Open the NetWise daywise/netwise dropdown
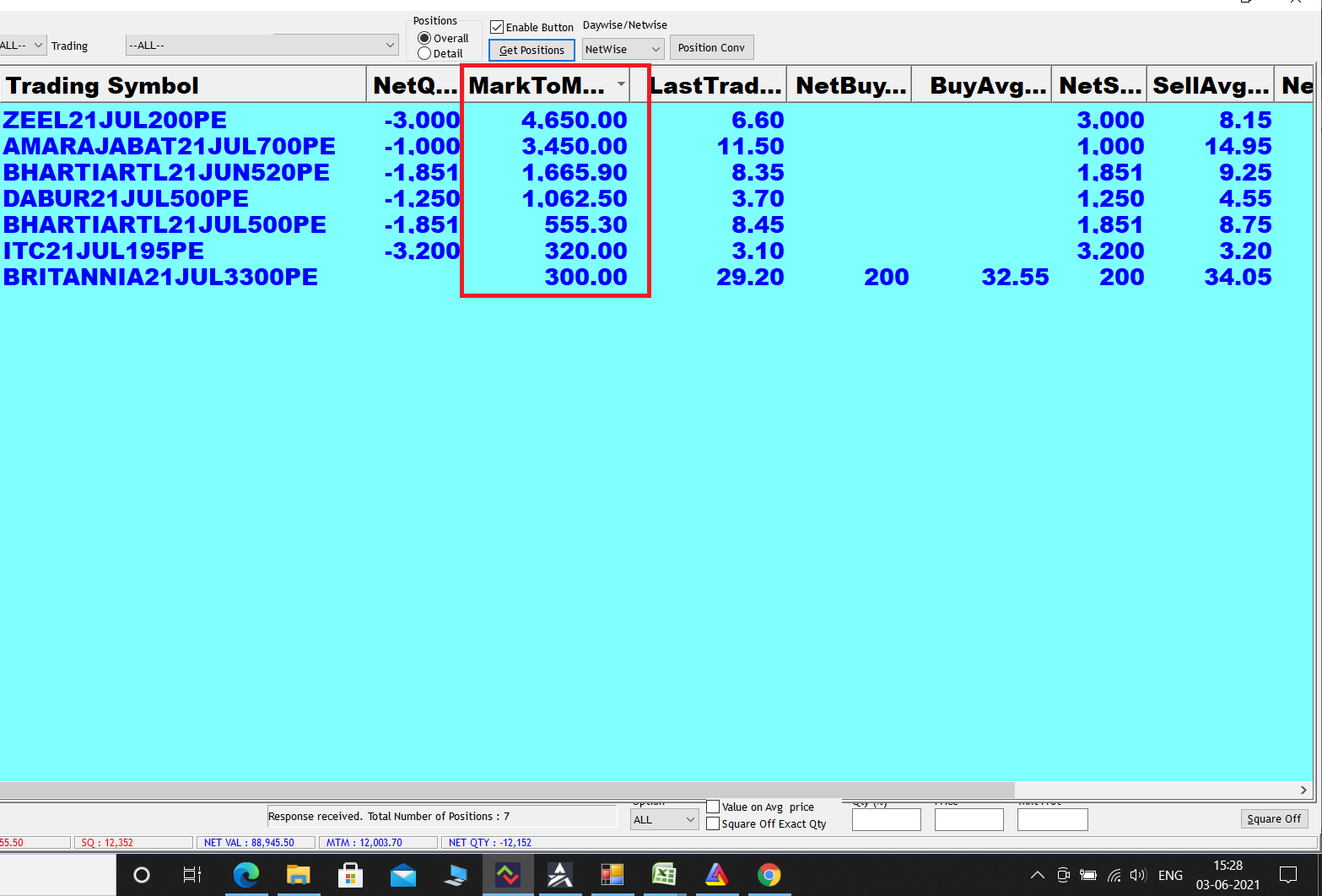This screenshot has width=1322, height=896. click(623, 49)
